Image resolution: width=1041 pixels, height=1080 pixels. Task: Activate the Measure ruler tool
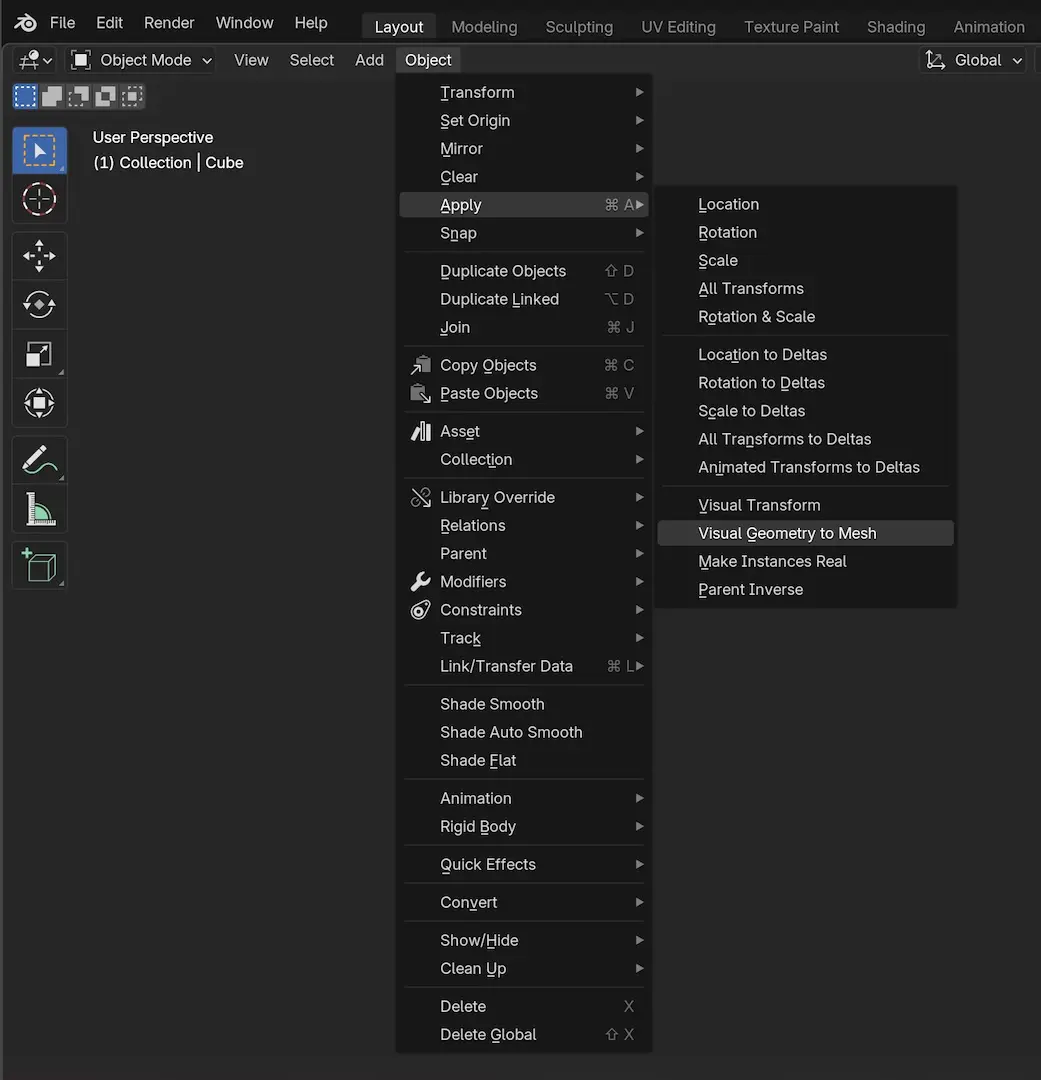coord(39,510)
